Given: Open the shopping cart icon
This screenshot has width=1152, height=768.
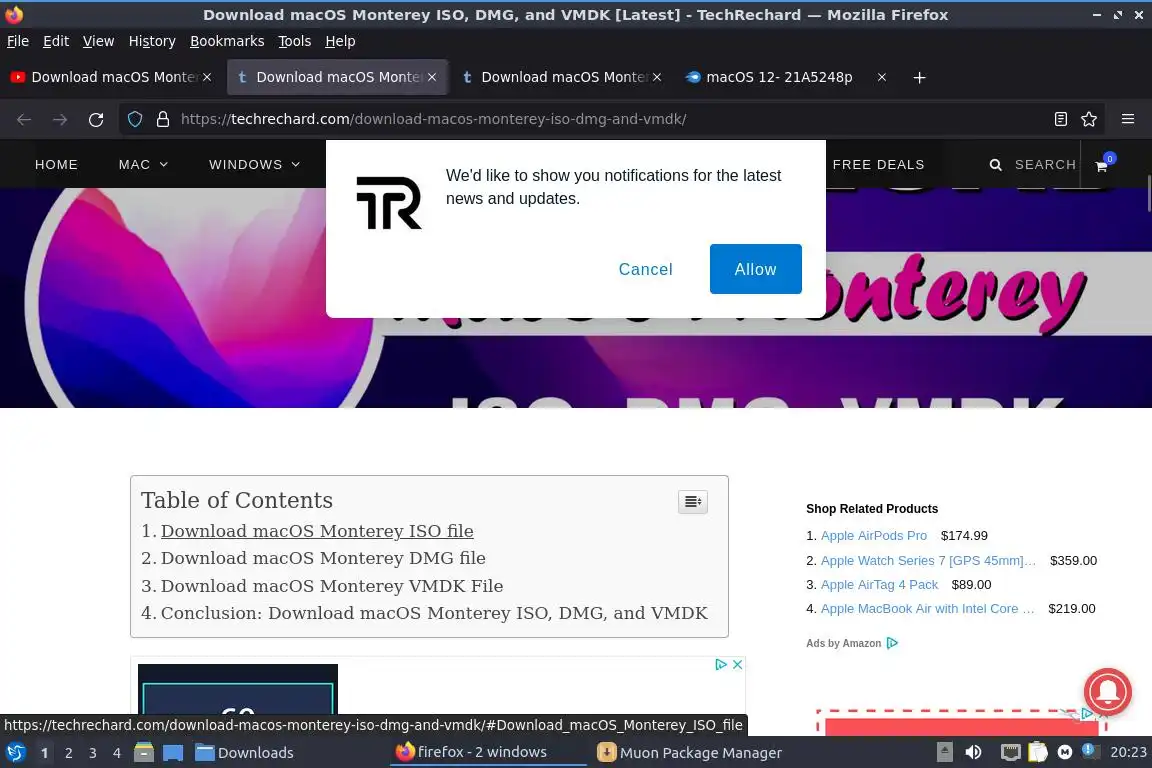Looking at the screenshot, I should click(1101, 166).
